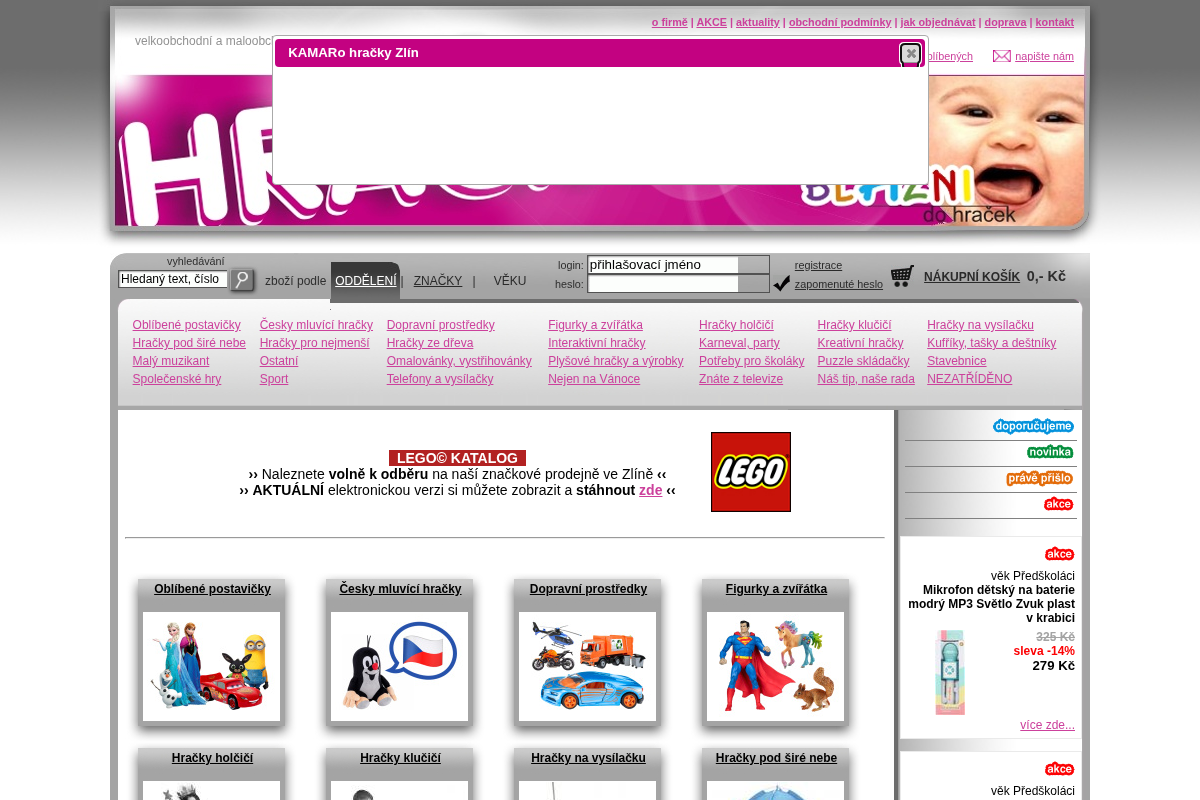The image size is (1200, 800).
Task: Open the Společenské hry category link
Action: pos(177,379)
